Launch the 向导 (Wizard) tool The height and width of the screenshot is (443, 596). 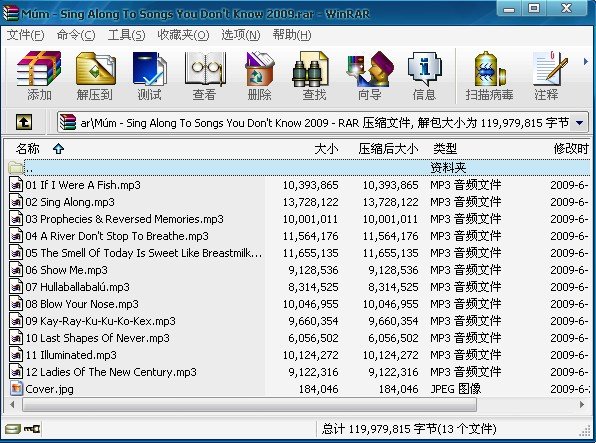click(370, 76)
